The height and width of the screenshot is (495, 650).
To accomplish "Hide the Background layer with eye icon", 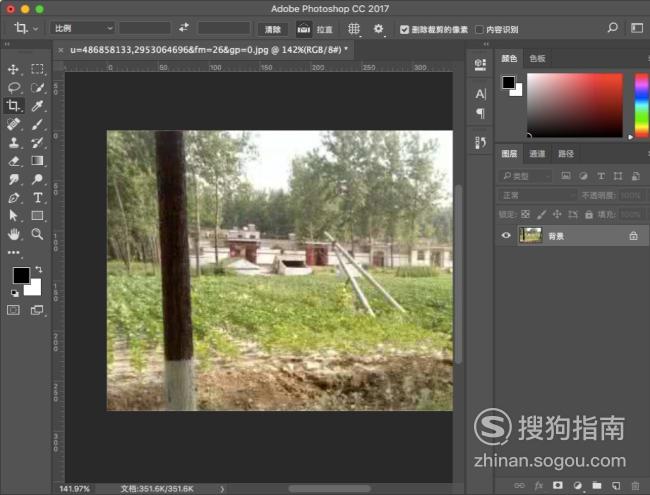I will tap(506, 235).
